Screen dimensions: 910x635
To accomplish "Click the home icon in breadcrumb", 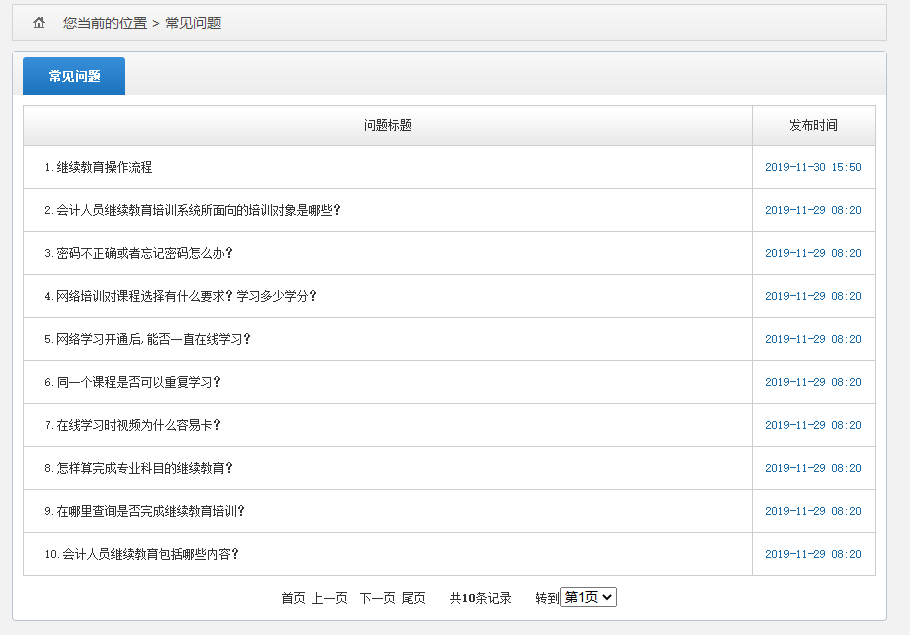I will (x=39, y=23).
